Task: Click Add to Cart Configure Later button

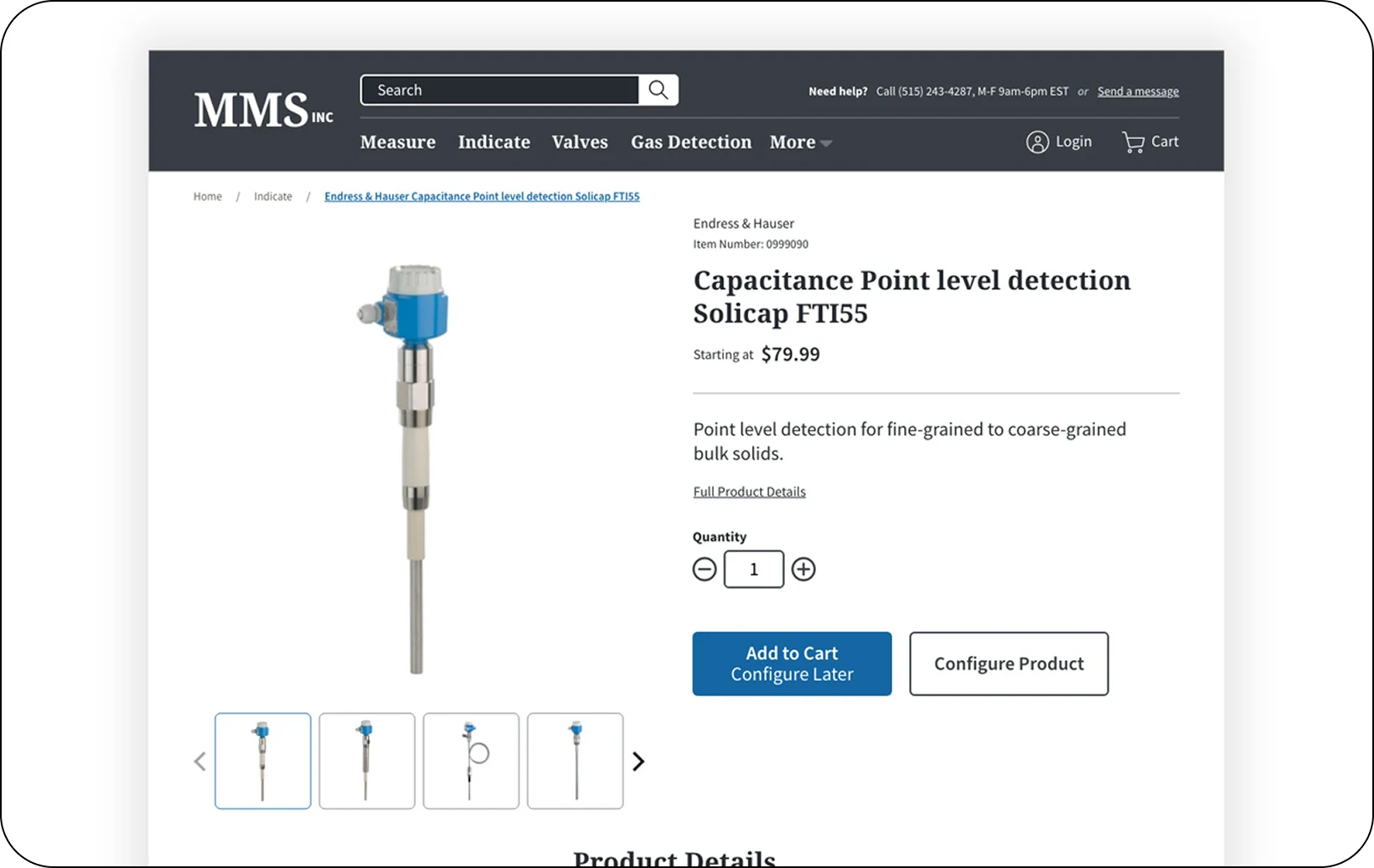Action: coord(792,664)
